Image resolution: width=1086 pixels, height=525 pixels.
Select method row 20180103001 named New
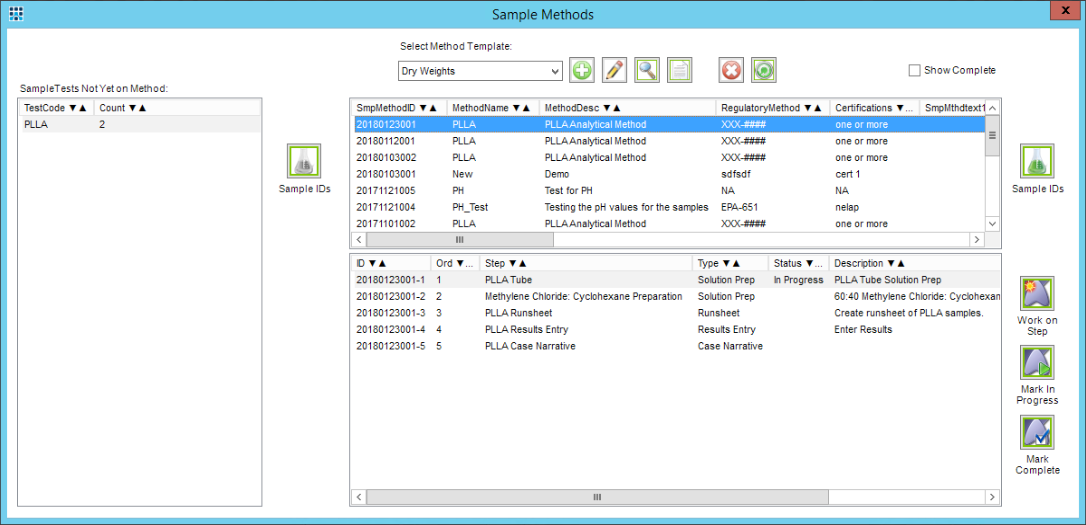[x=668, y=174]
